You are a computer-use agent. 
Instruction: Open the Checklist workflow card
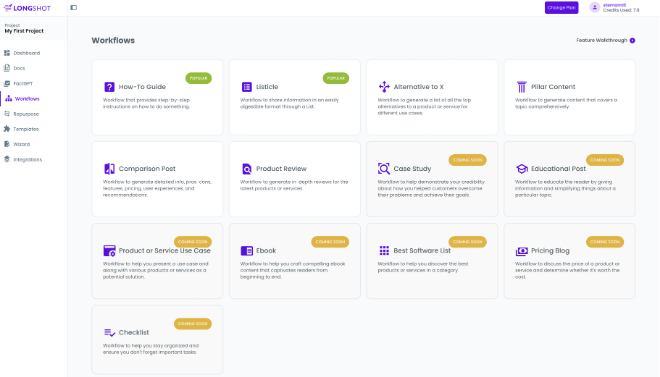pos(157,340)
